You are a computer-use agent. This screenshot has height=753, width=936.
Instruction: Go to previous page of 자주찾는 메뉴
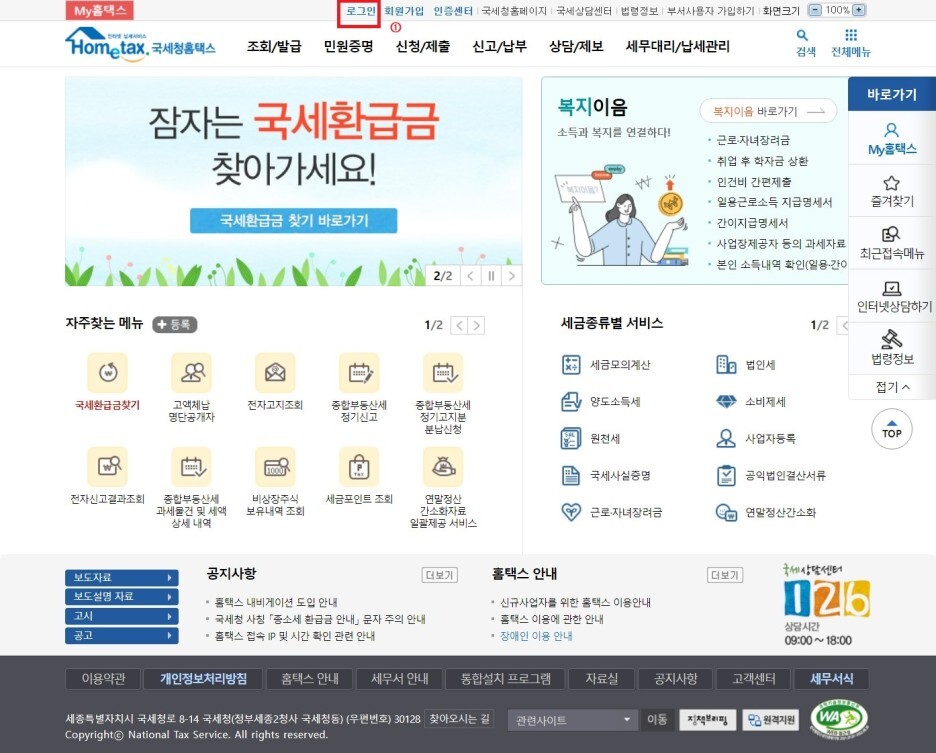459,325
